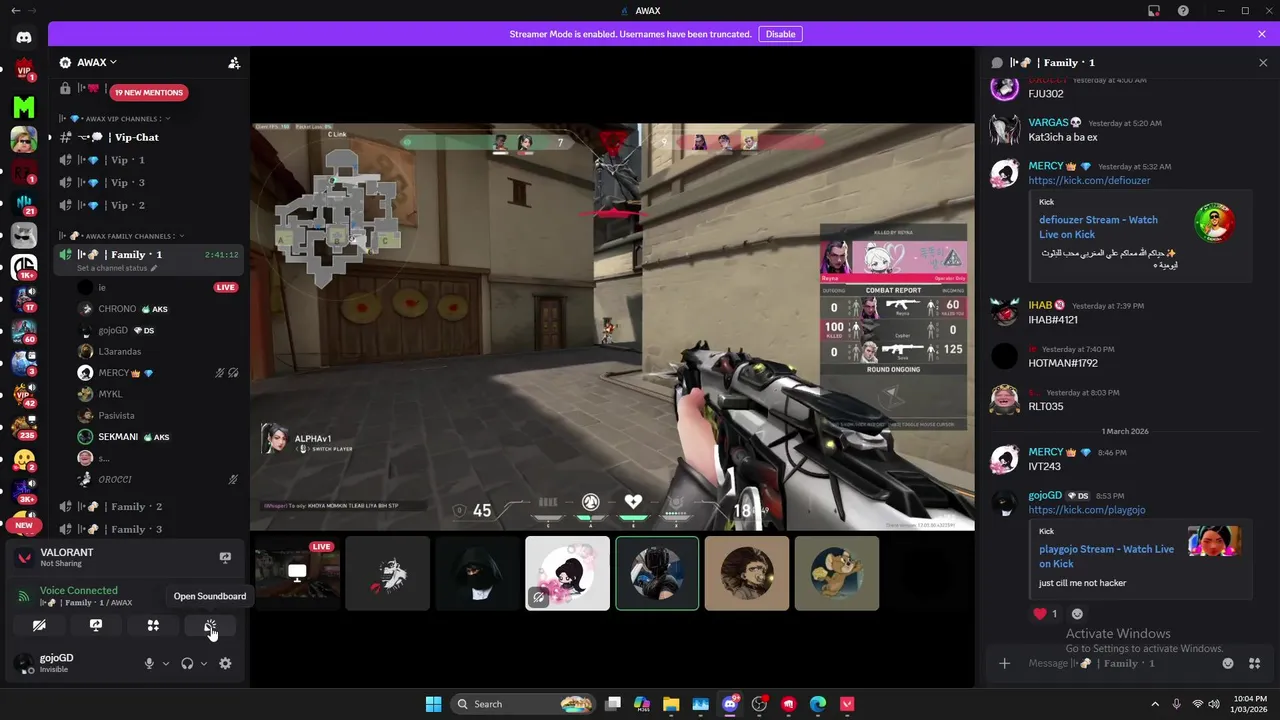This screenshot has height=720, width=1280.
Task: Open the Vip-Chat text channel
Action: 147,137
